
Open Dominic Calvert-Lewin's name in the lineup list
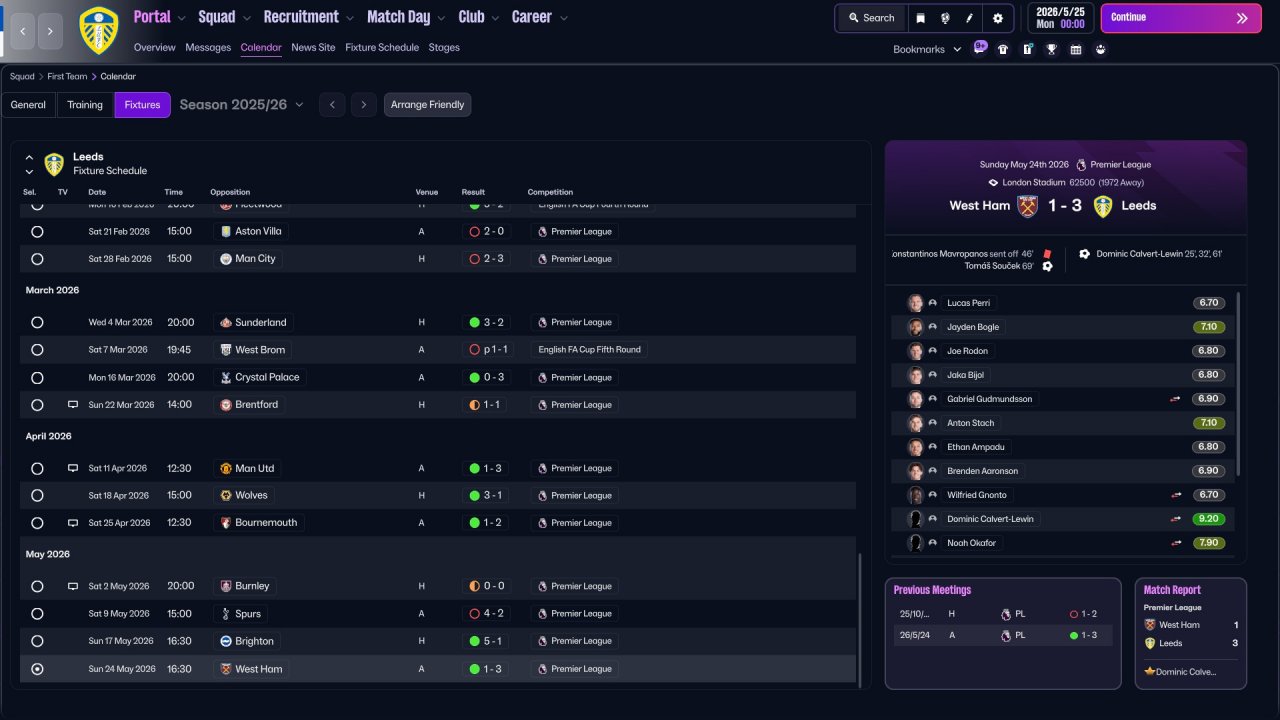click(x=990, y=519)
